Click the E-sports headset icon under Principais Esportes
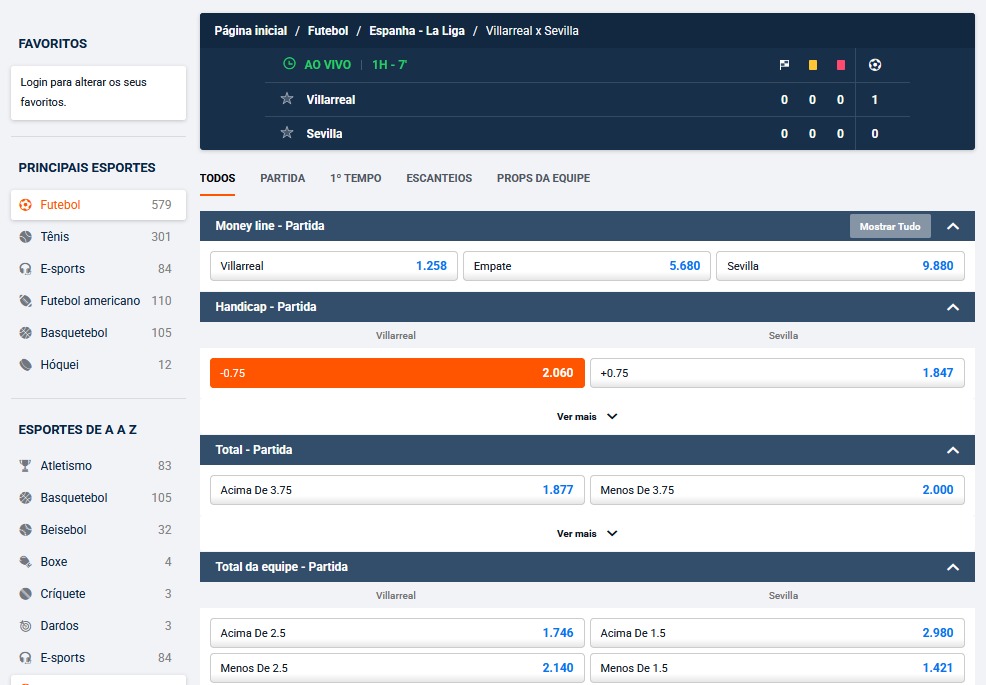 (26, 269)
